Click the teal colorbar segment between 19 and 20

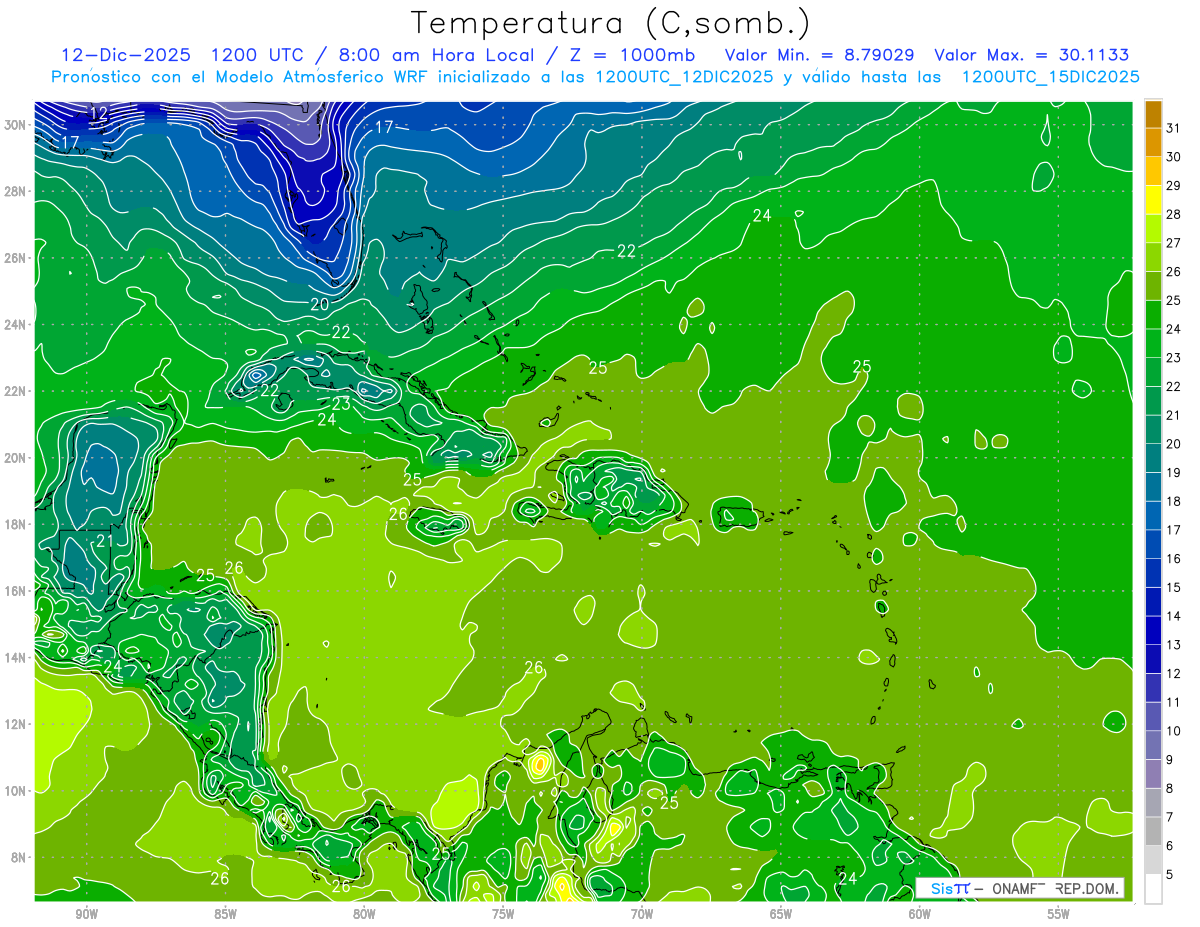pyautogui.click(x=1153, y=458)
